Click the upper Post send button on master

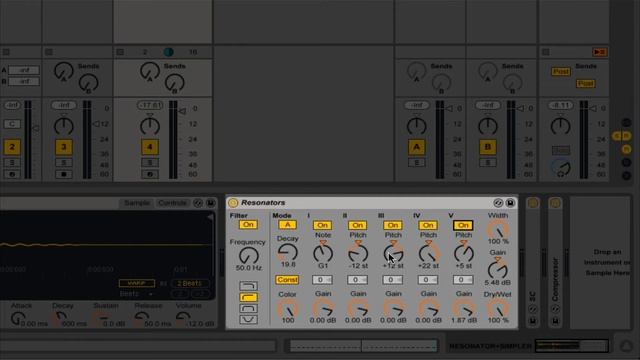coord(560,72)
